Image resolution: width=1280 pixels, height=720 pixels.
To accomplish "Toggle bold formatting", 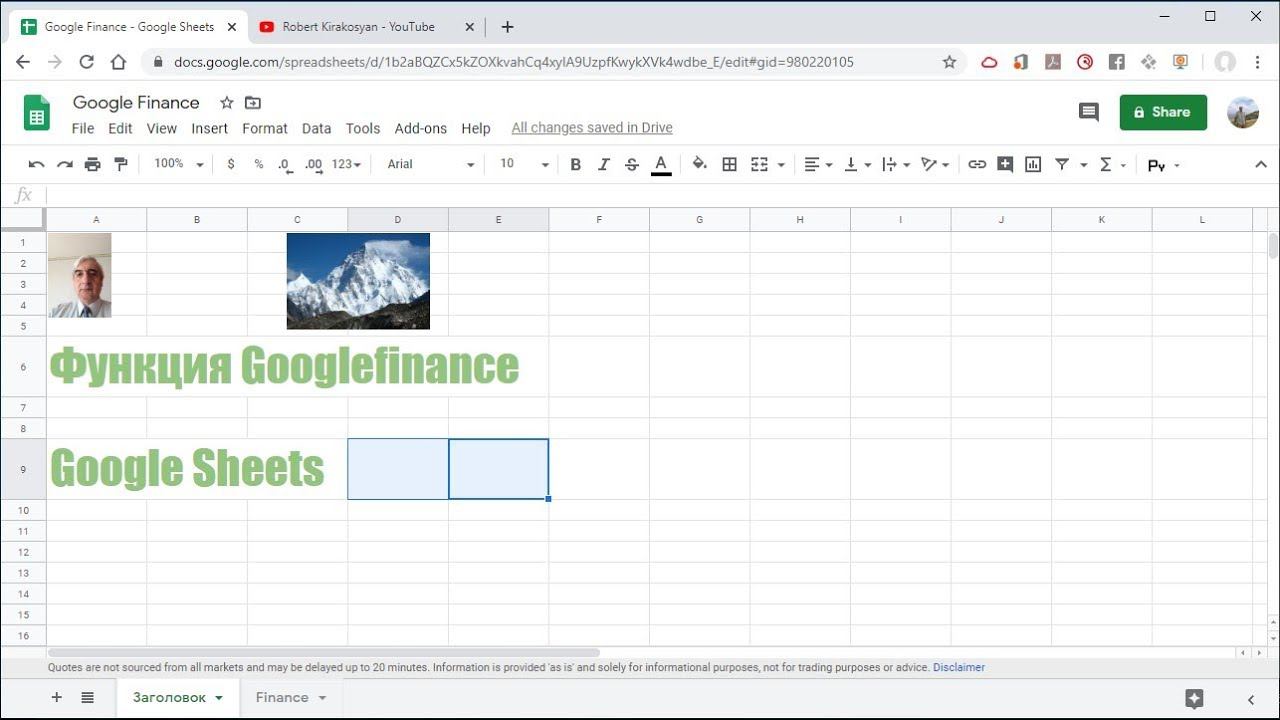I will tap(575, 165).
